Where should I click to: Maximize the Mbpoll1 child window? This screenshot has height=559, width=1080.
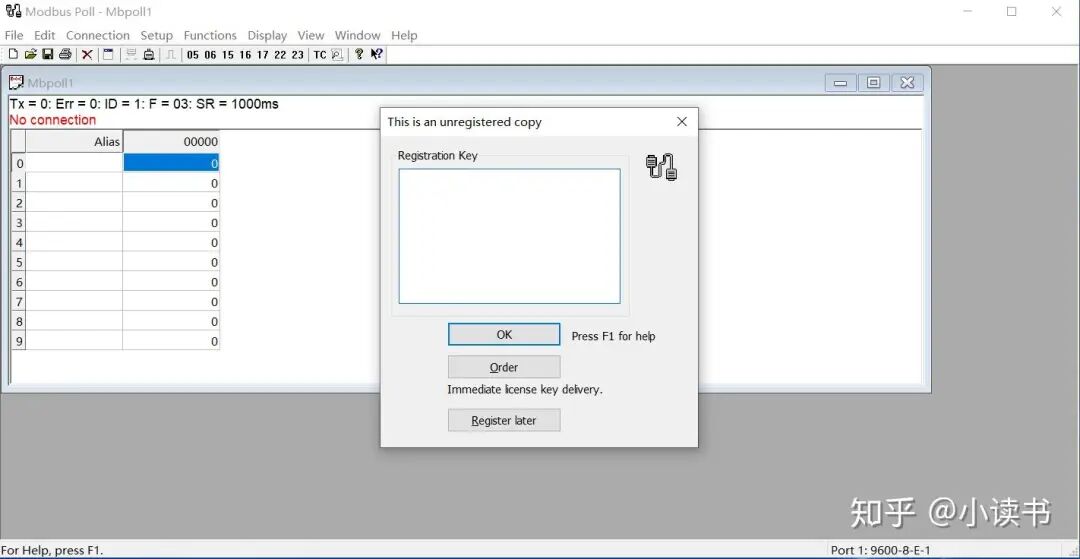[x=873, y=83]
